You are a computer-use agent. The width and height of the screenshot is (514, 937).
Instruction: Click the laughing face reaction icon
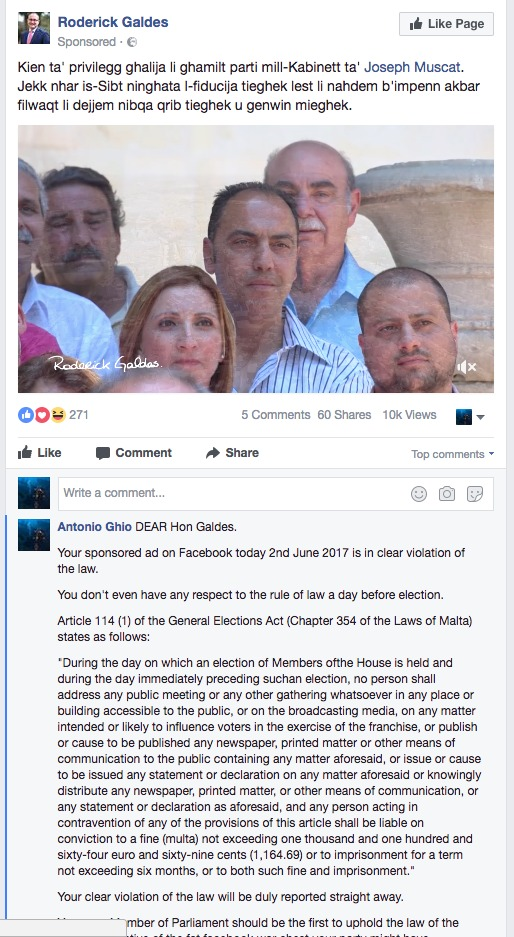tap(58, 415)
